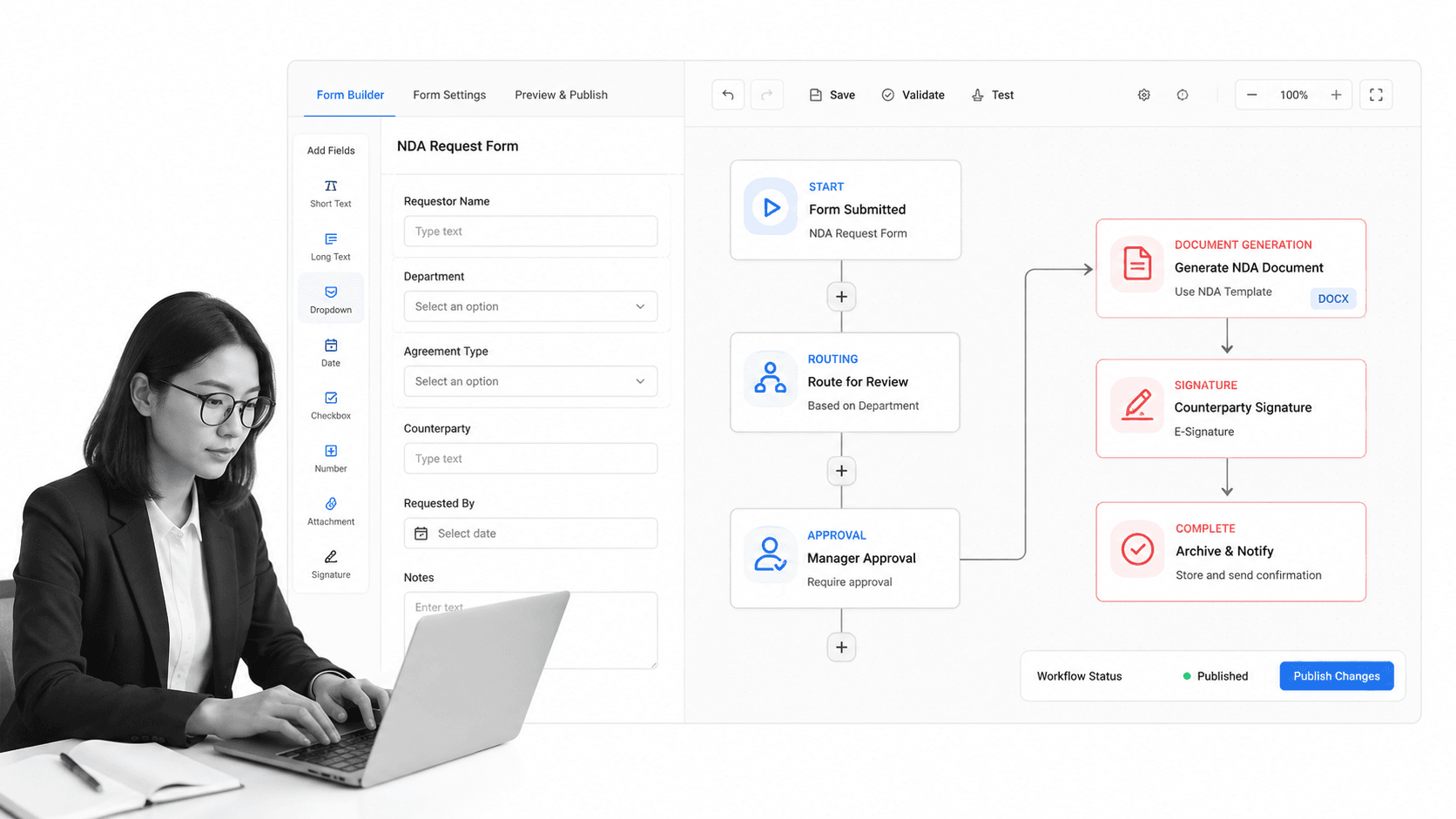Click 'Require approval' subtitle text
1456x819 pixels.
coord(849,582)
